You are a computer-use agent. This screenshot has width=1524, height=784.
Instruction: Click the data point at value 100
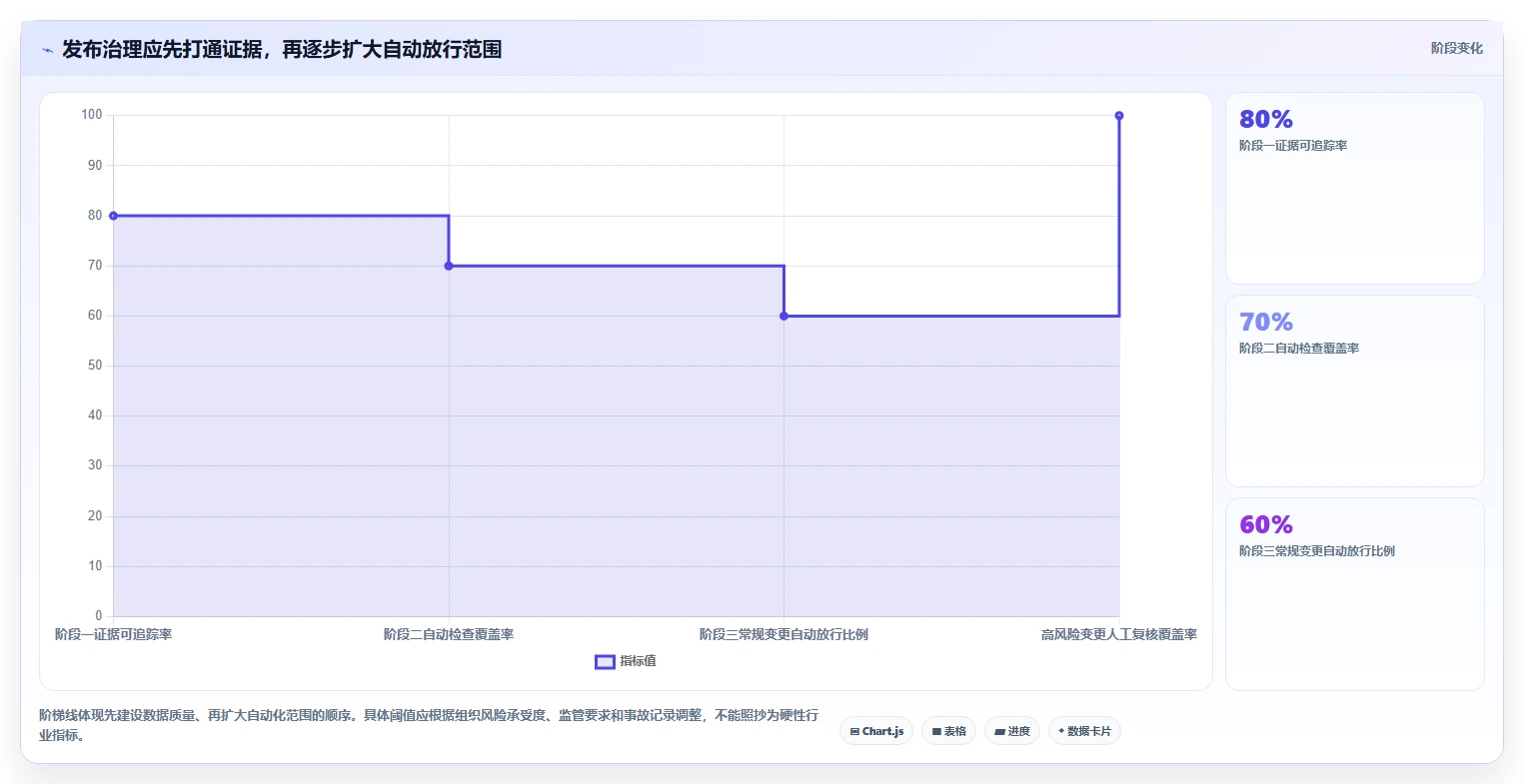1119,116
